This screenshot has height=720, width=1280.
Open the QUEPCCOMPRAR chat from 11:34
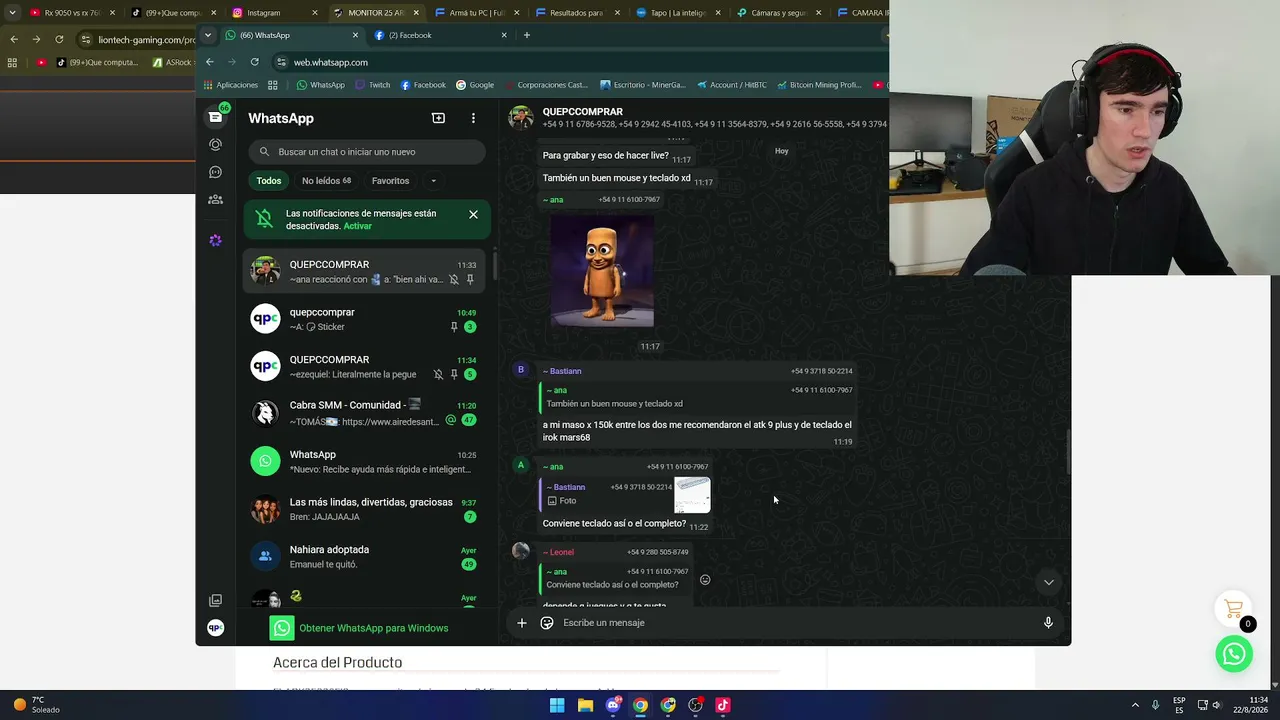[365, 366]
